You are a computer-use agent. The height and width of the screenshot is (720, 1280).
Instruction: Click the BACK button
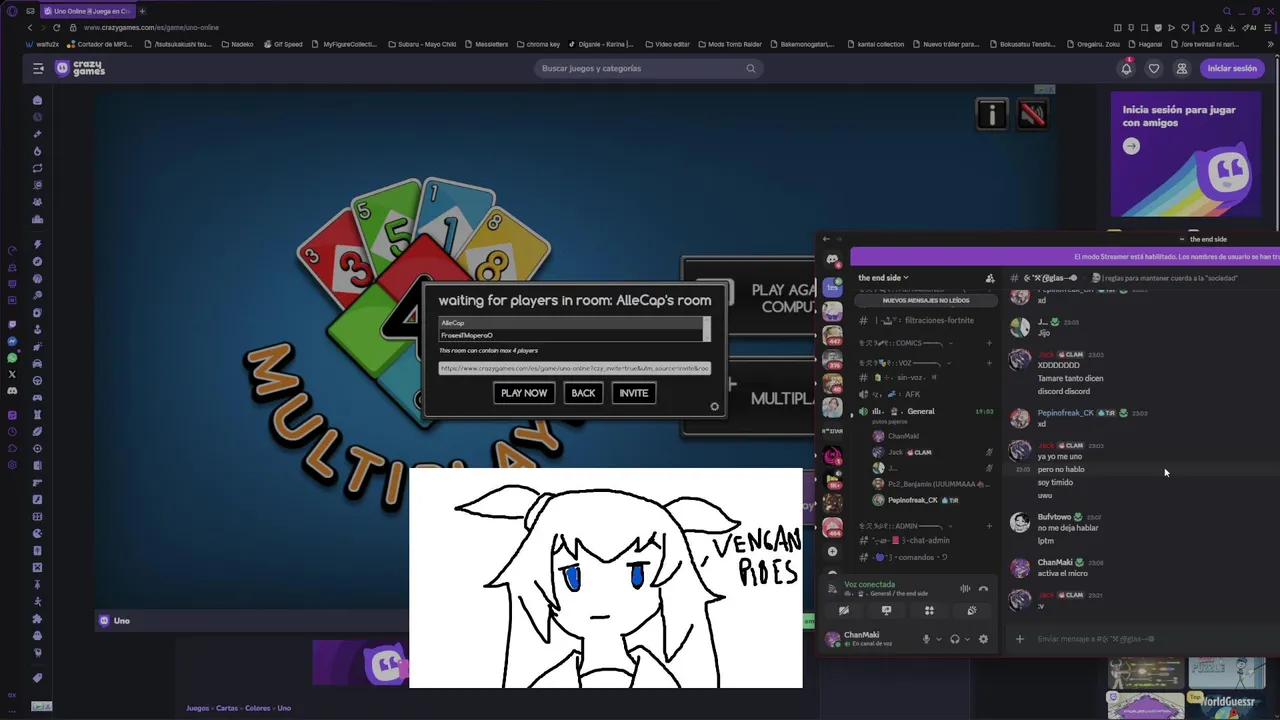coord(583,393)
